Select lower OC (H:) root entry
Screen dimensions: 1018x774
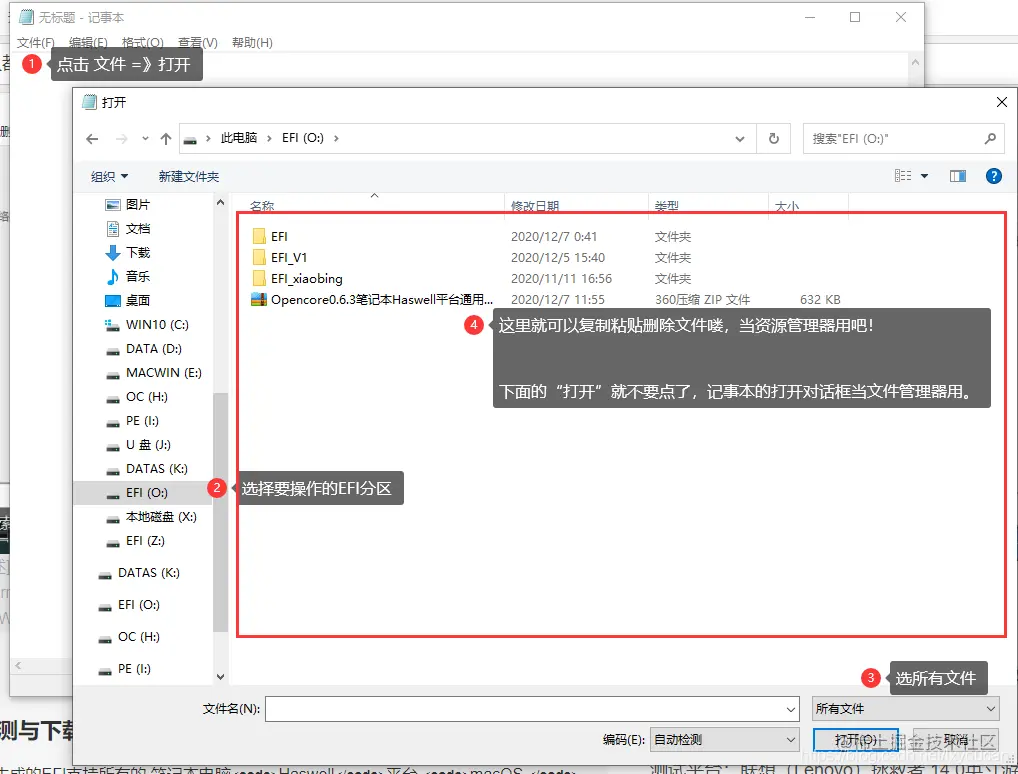tap(129, 636)
